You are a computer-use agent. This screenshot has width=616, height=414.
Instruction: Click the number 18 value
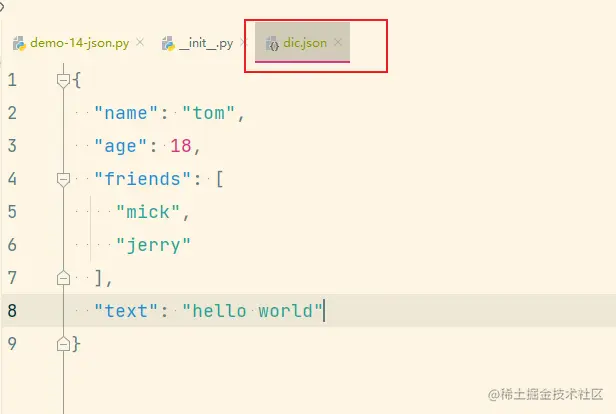coord(180,146)
